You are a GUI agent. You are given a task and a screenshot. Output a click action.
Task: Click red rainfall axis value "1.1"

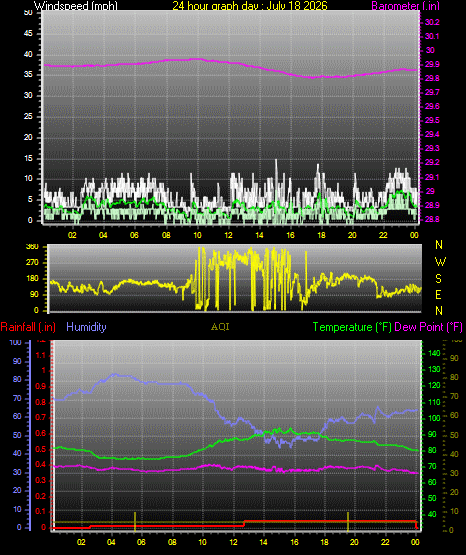[41, 355]
